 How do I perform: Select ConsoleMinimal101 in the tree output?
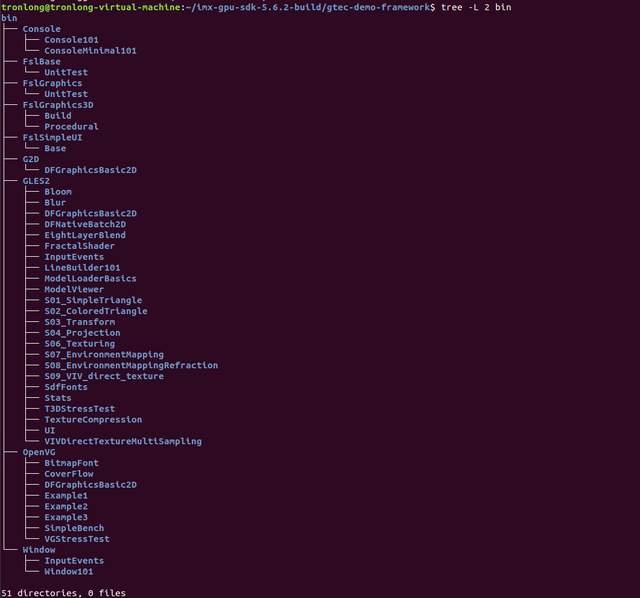90,50
